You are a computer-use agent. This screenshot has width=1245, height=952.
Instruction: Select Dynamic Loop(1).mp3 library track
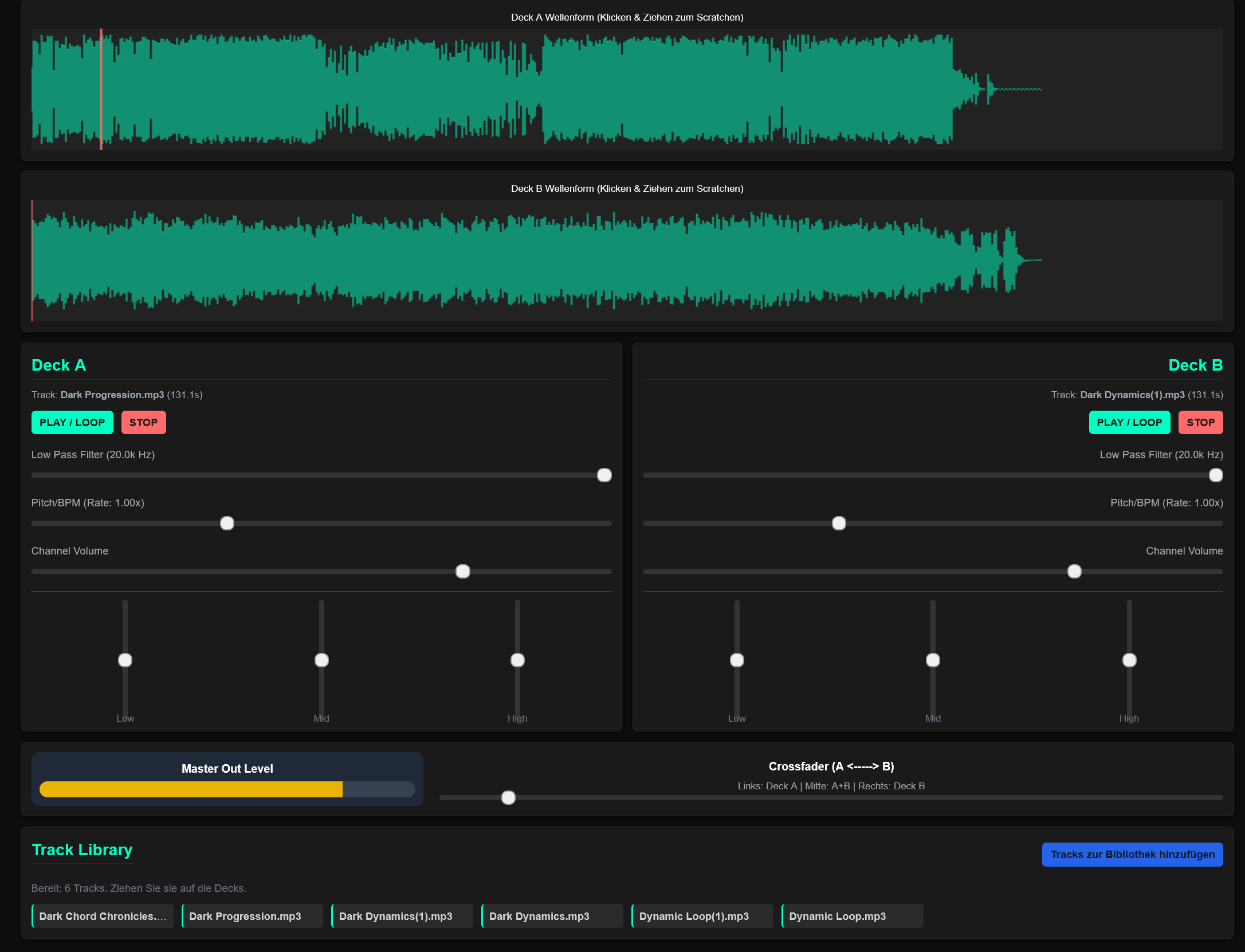[x=702, y=916]
